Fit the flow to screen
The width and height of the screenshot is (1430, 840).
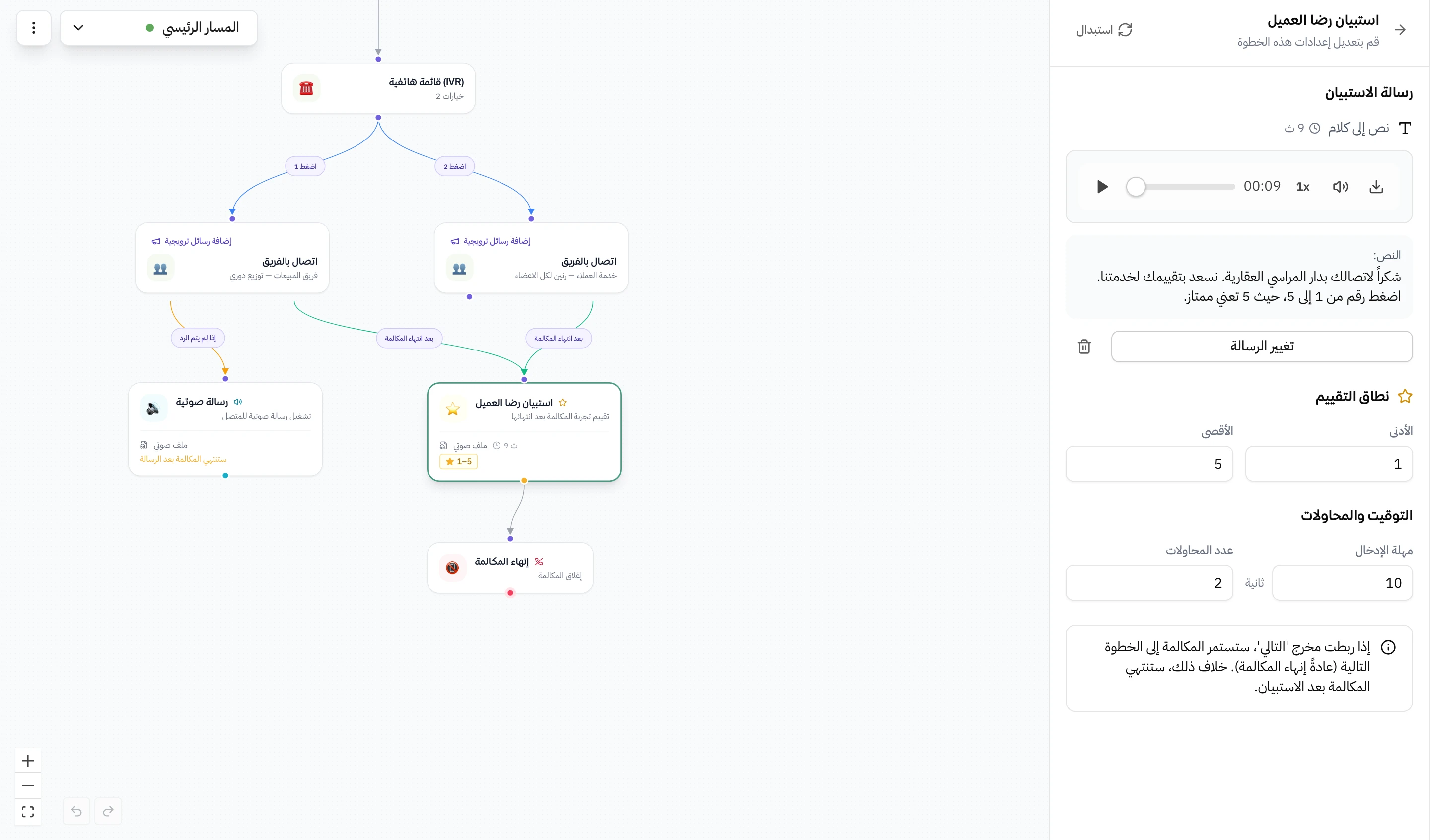pos(28,811)
